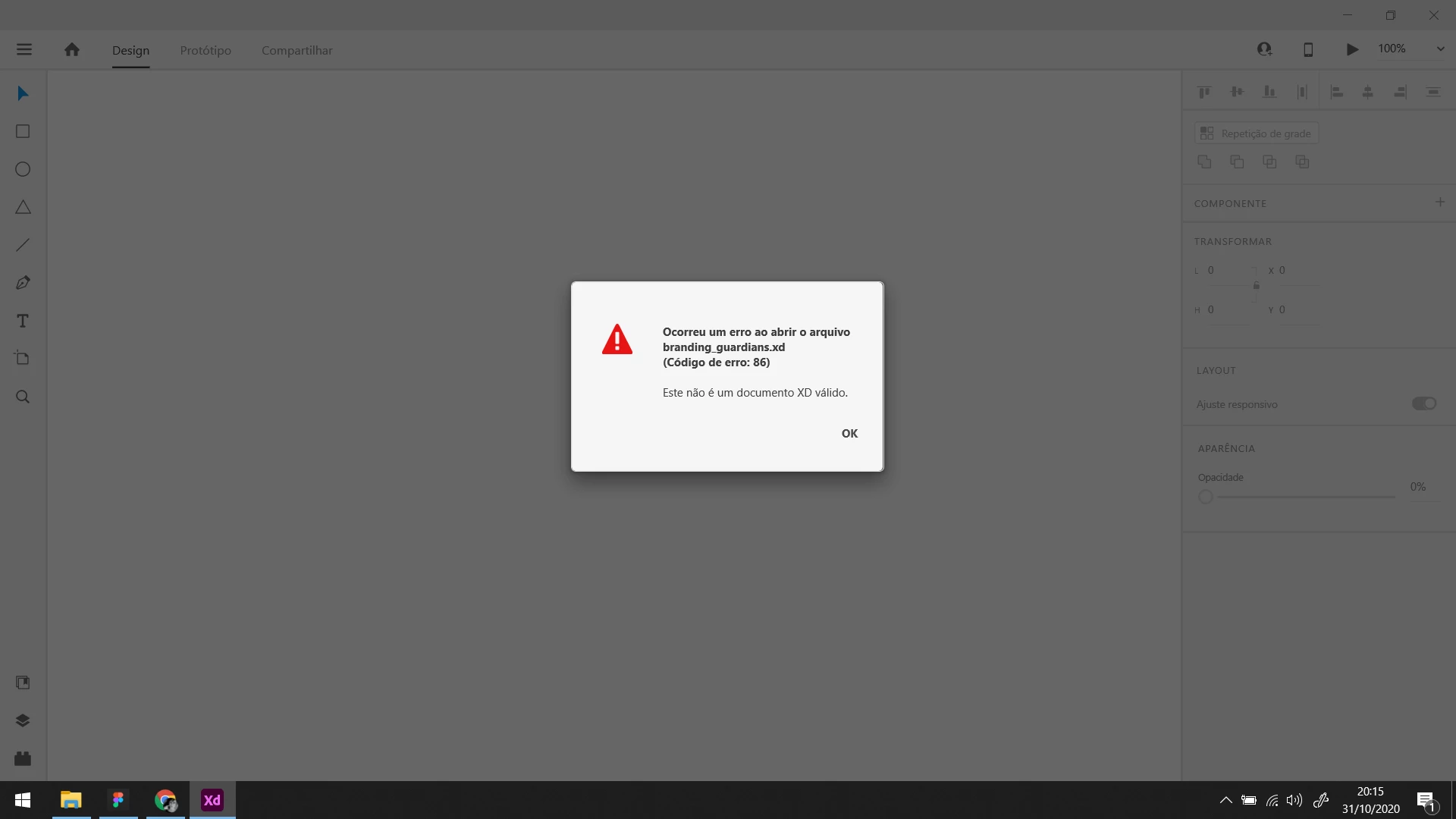Select the Pen tool
Image resolution: width=1456 pixels, height=819 pixels.
23,283
